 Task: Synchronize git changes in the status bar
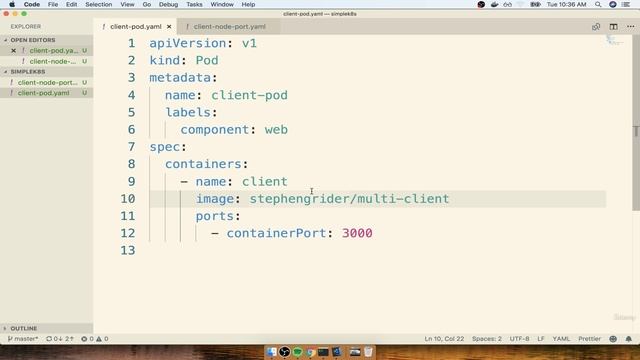[x=60, y=339]
